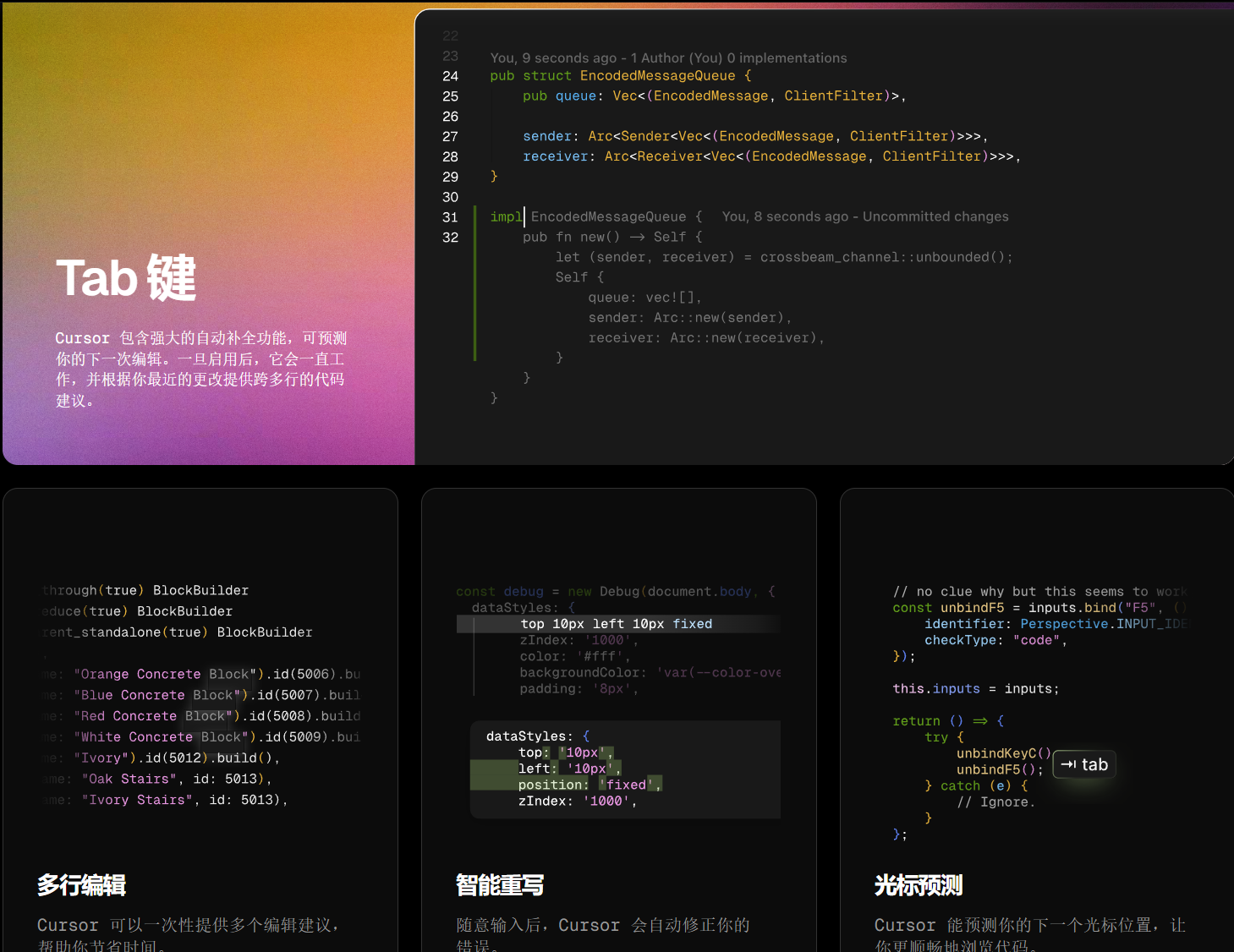Click the "this.inputs = inputs;" line

(x=976, y=689)
